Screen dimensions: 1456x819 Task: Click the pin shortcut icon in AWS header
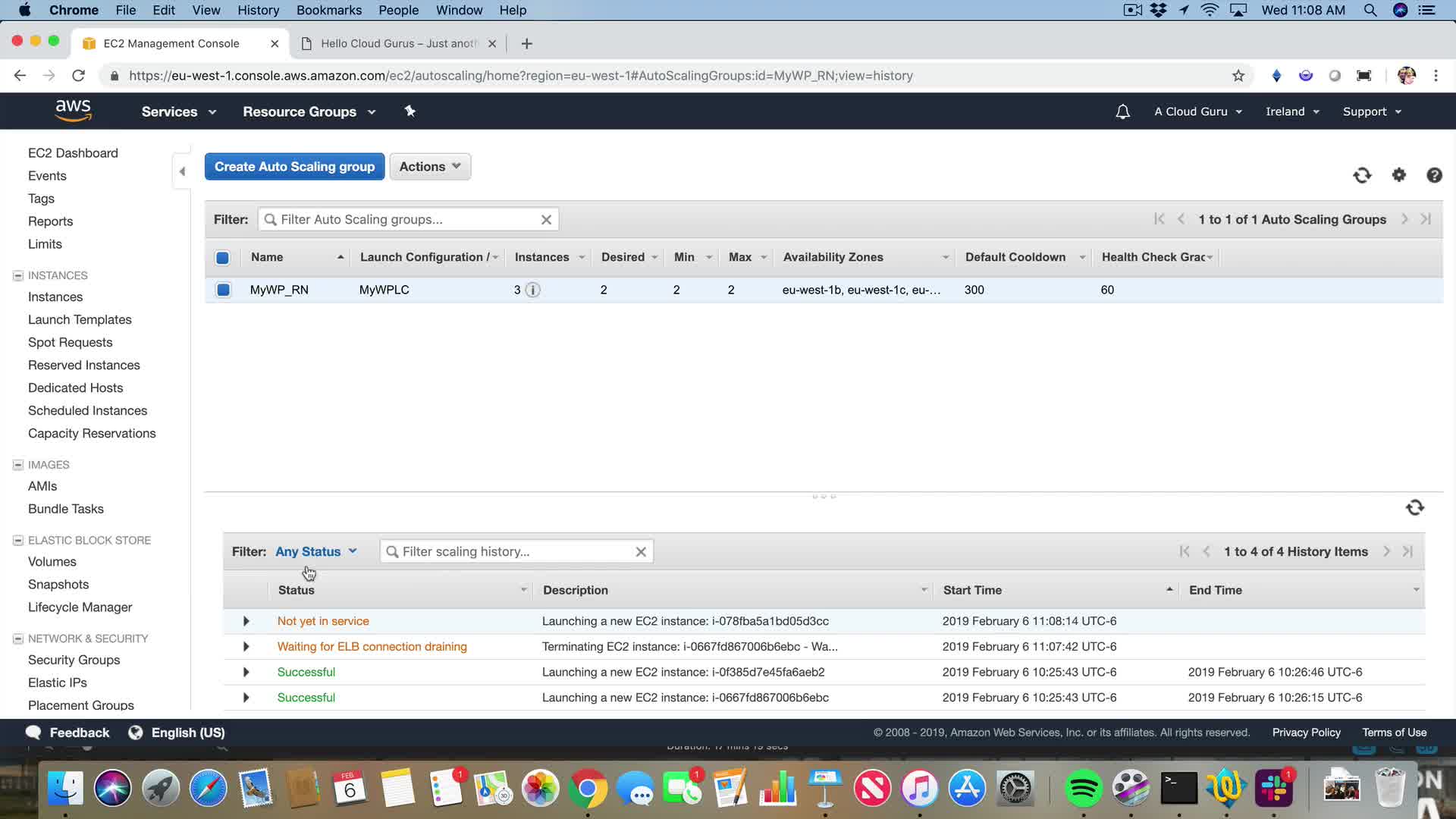coord(409,111)
